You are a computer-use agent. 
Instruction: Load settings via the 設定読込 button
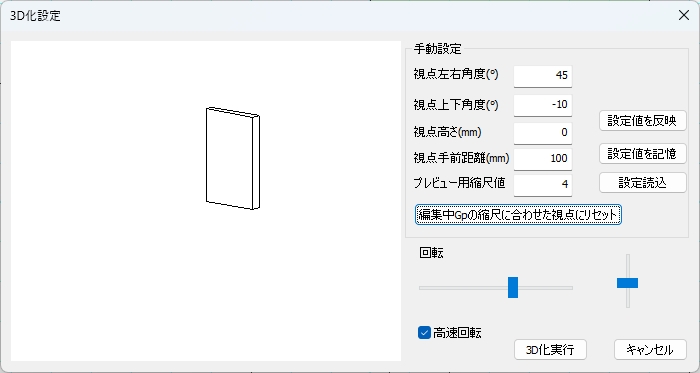tap(642, 182)
